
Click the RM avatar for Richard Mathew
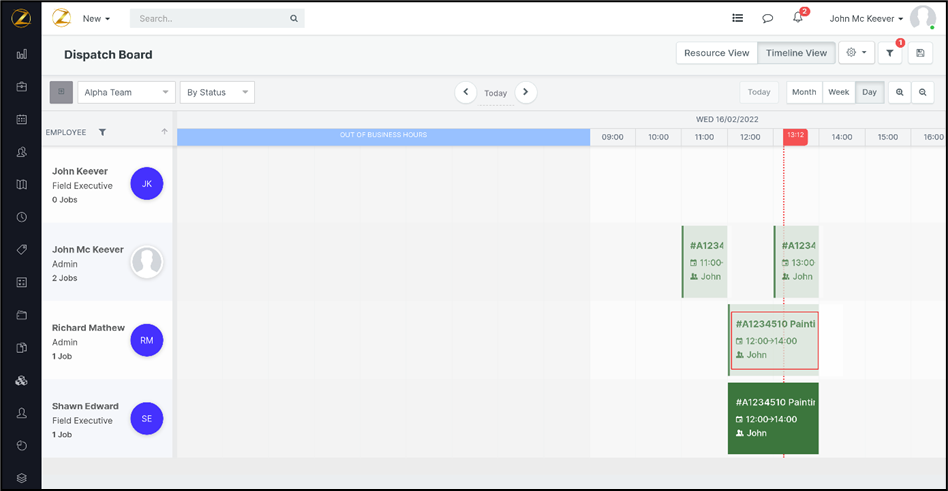[147, 340]
